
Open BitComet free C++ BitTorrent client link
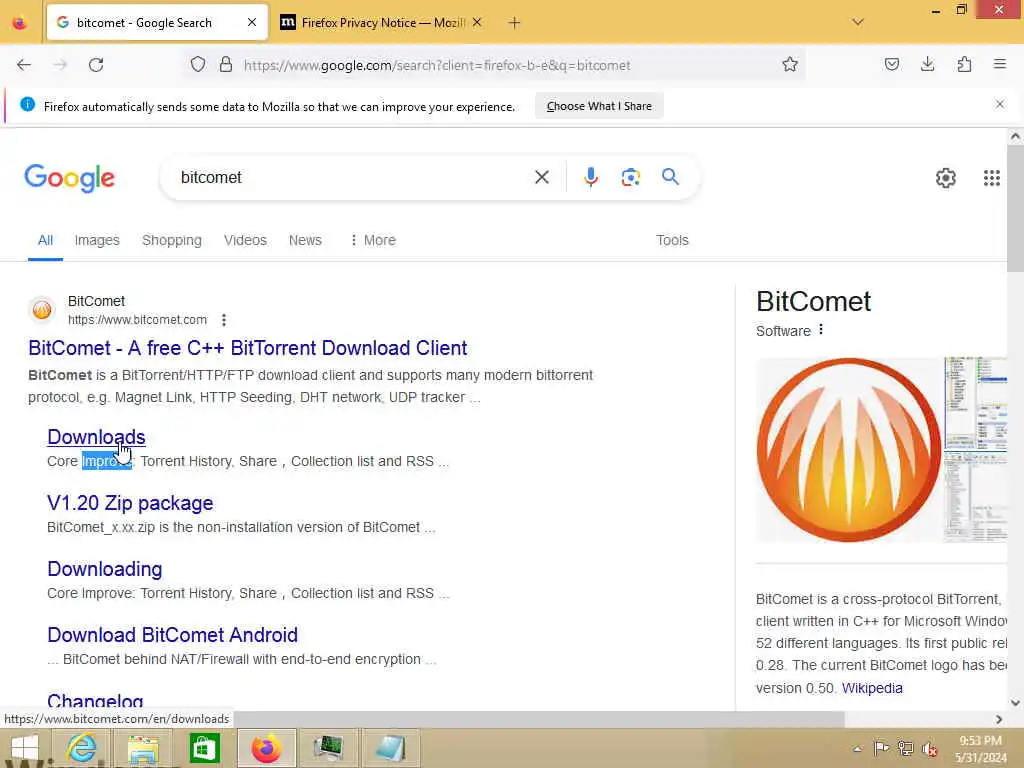point(248,348)
